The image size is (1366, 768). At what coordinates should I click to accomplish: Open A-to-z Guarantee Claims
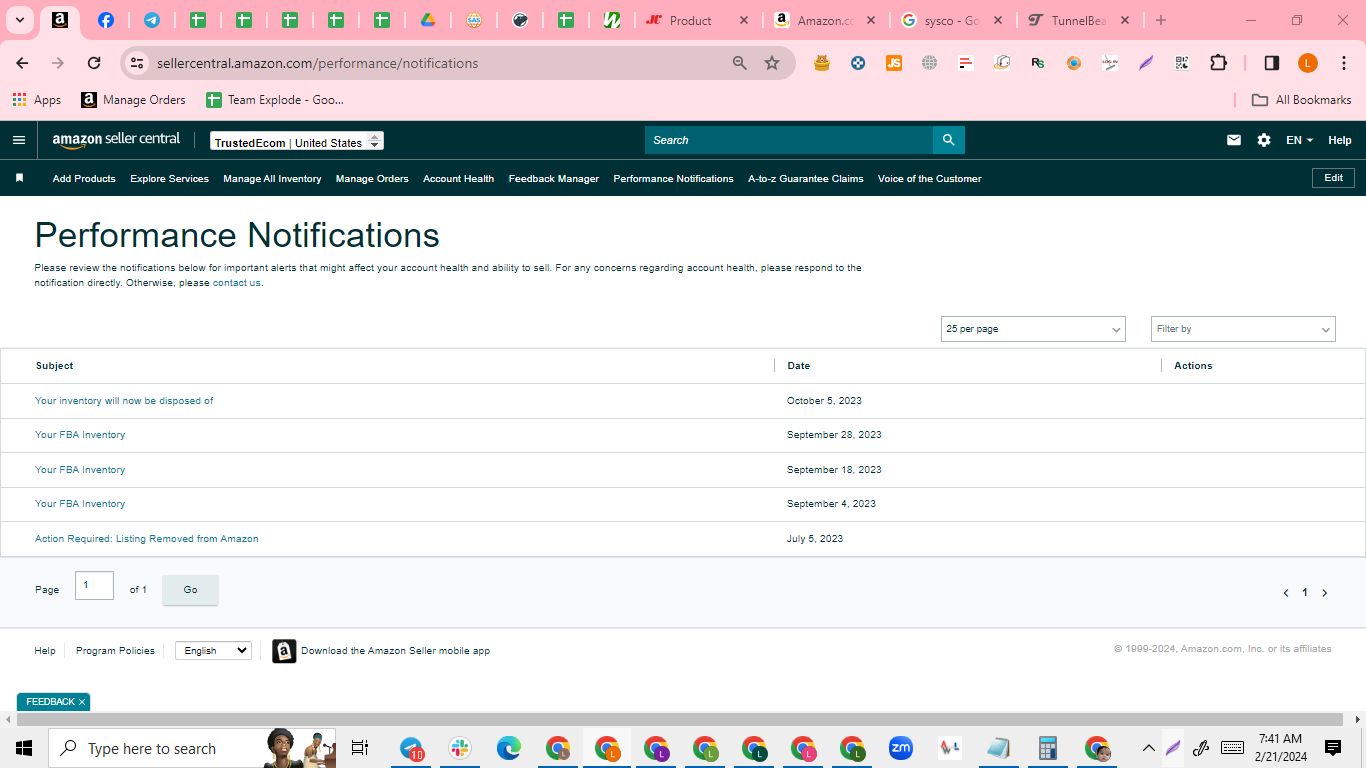(806, 179)
